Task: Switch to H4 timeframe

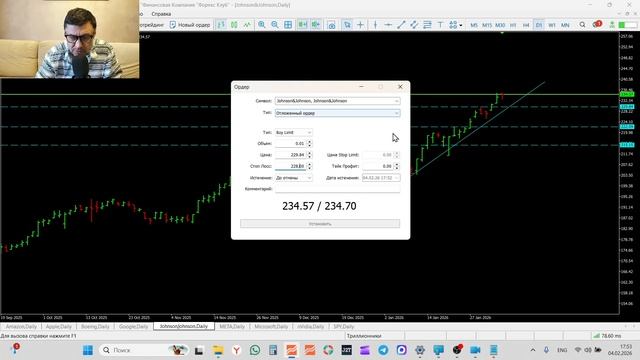Action: [x=526, y=25]
